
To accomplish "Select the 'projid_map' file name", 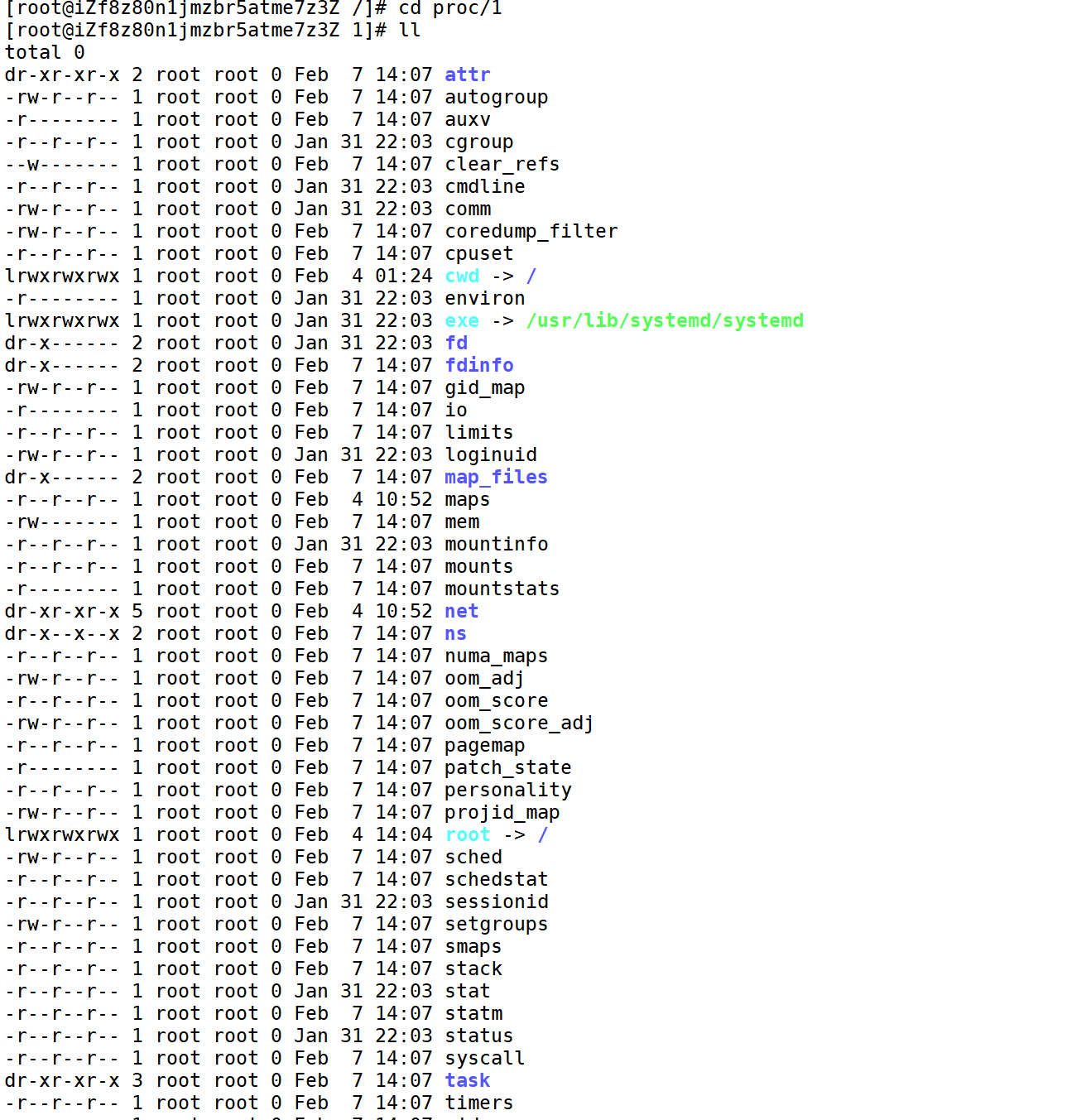I will point(502,812).
